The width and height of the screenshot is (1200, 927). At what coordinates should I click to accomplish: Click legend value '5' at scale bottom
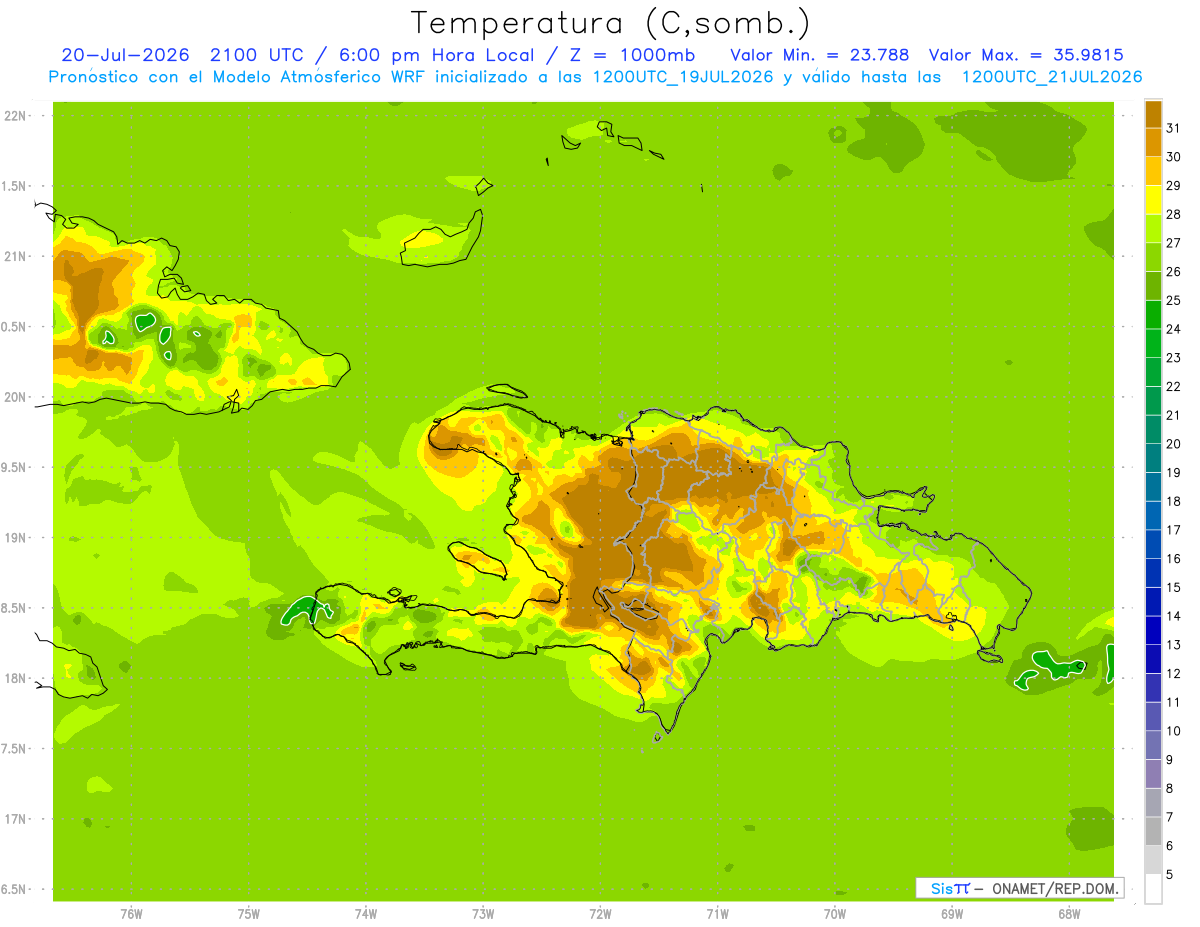tap(1170, 875)
